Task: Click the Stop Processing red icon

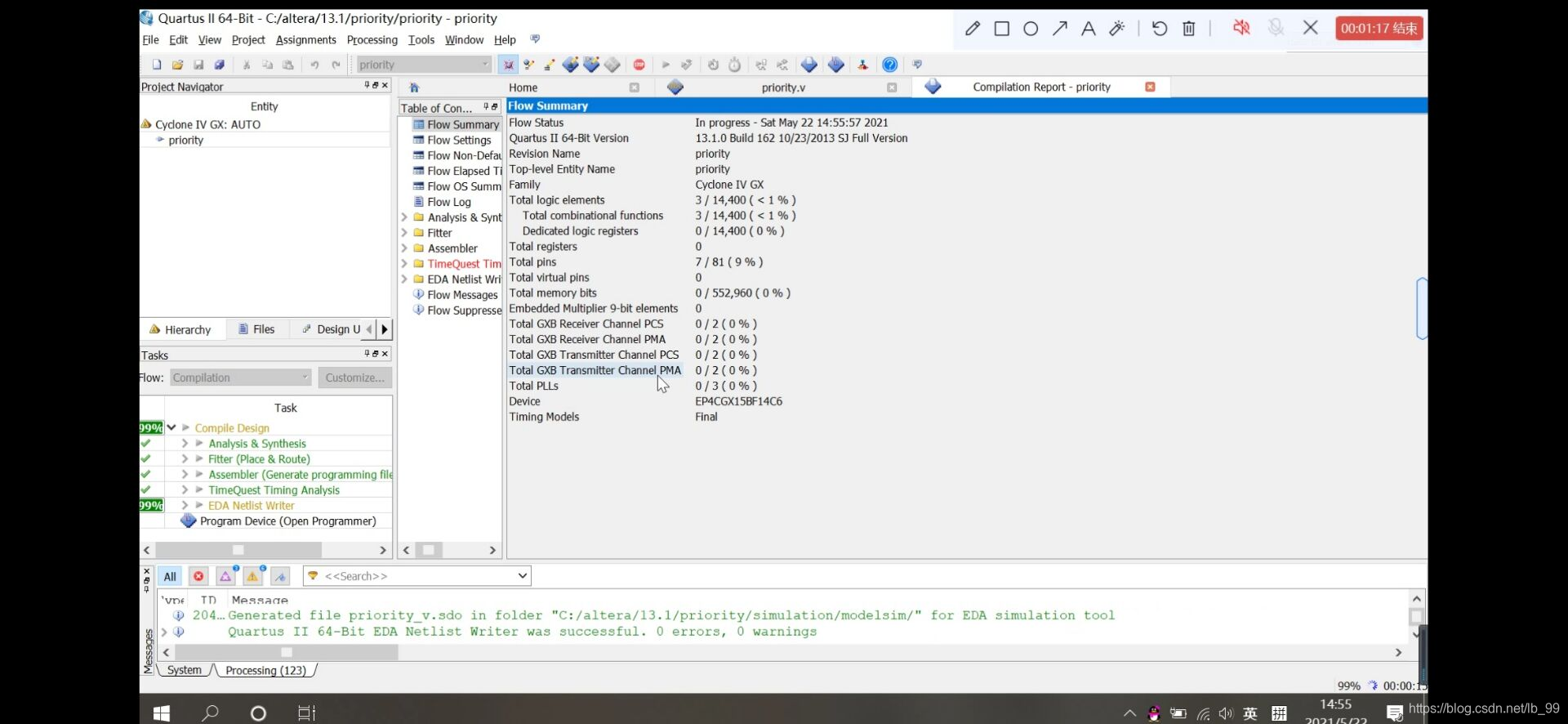Action: (x=639, y=65)
